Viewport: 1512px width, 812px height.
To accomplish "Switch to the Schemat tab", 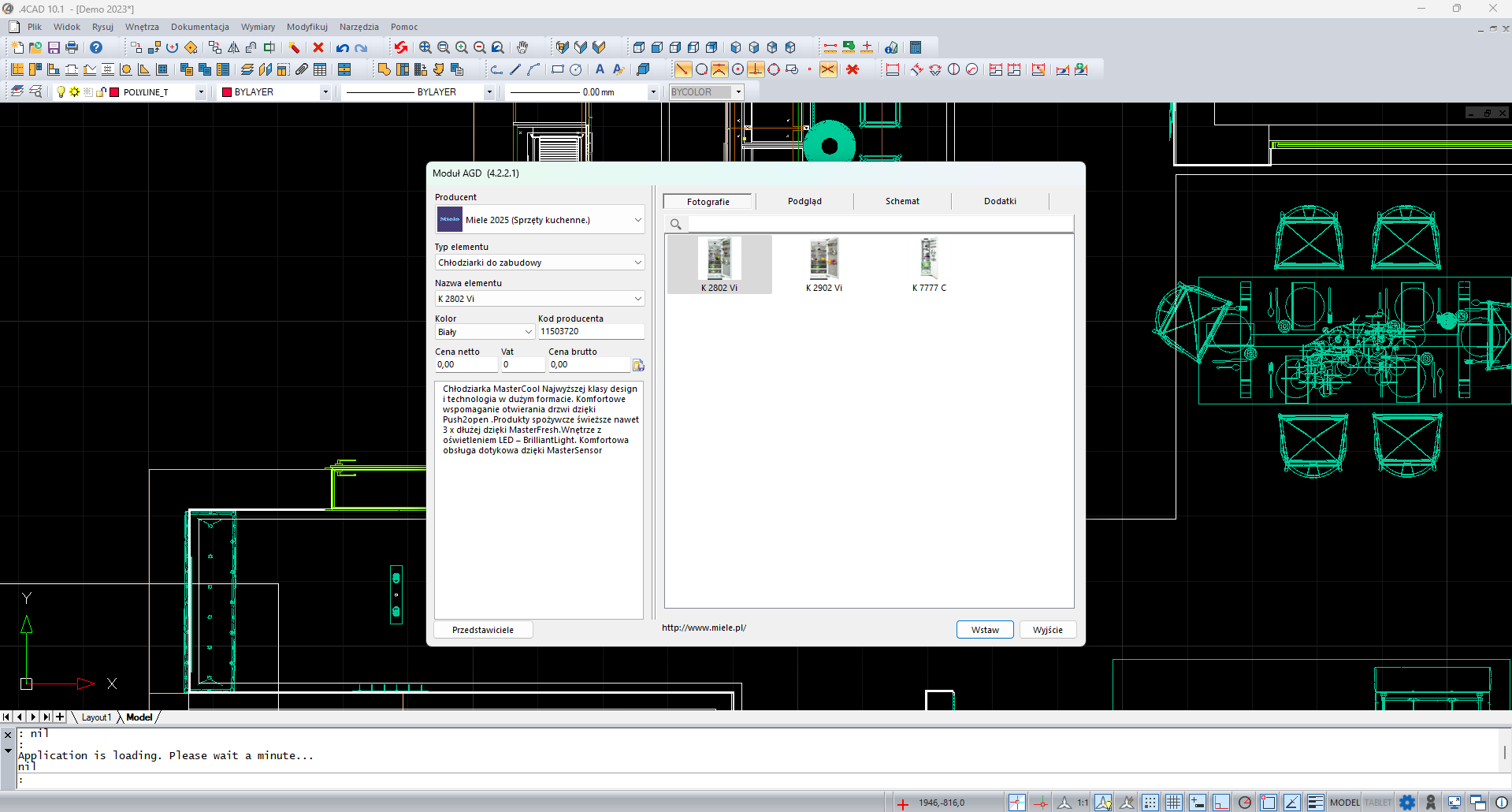I will [902, 201].
